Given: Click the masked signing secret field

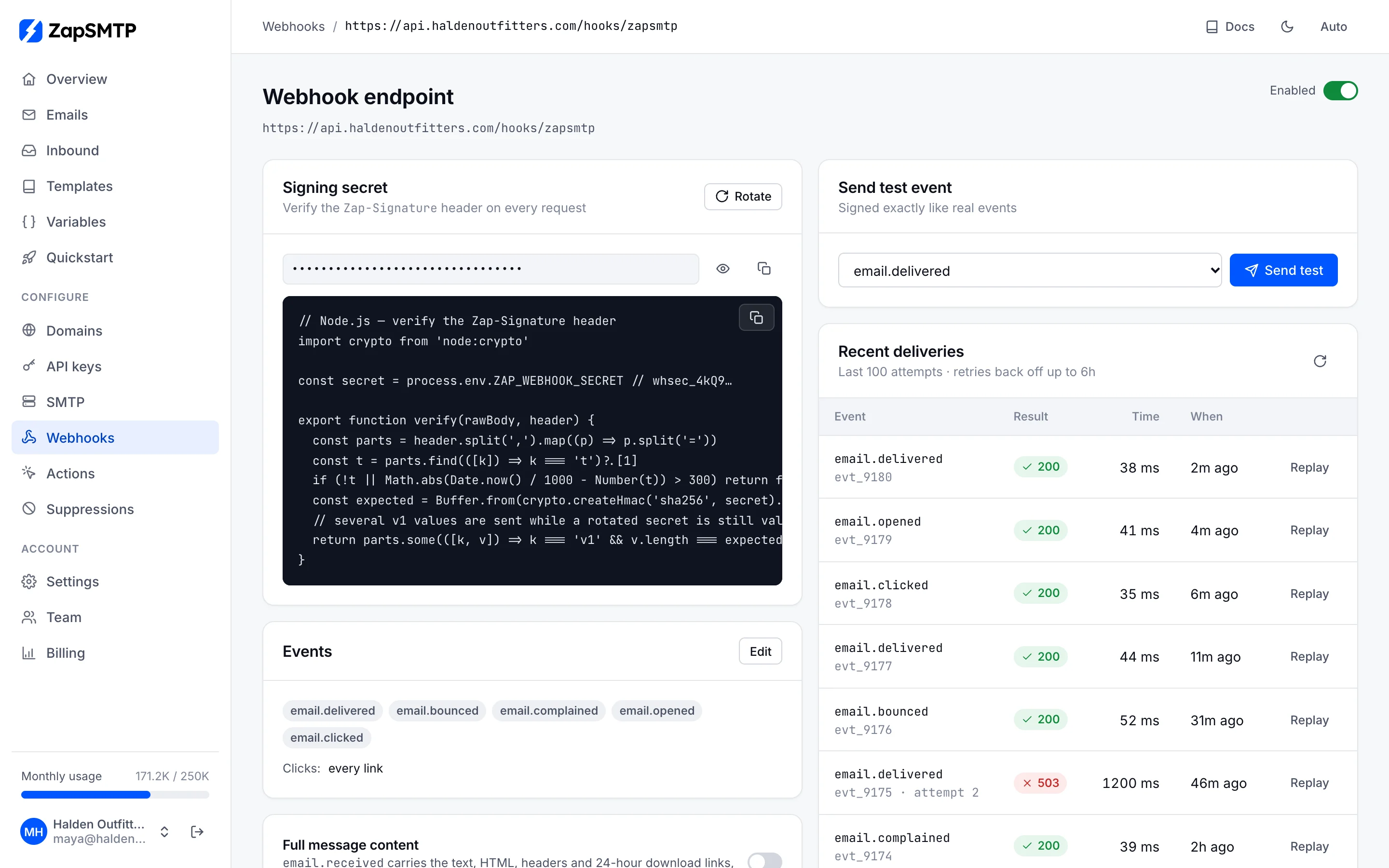Looking at the screenshot, I should coord(490,269).
